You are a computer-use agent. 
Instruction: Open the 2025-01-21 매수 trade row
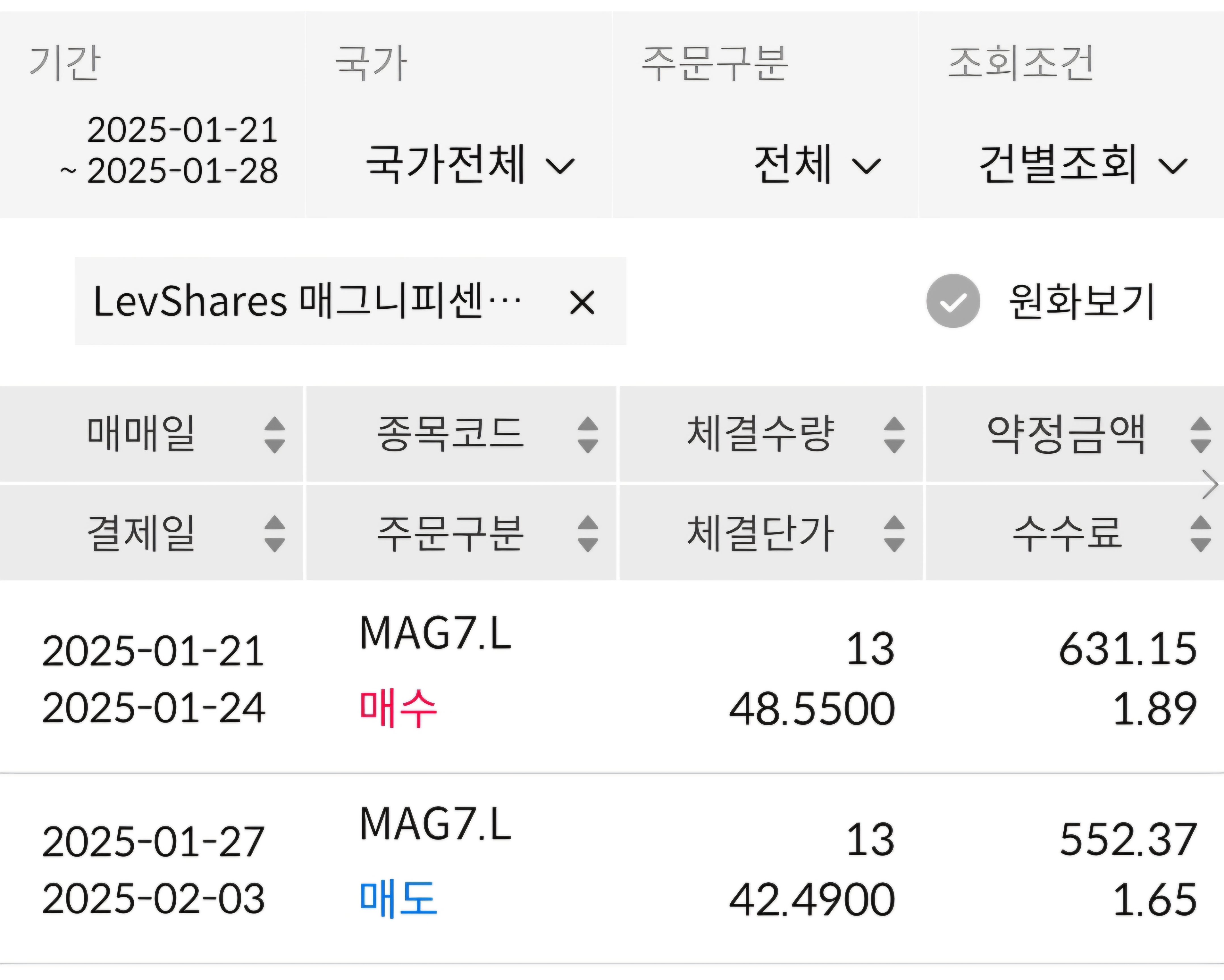click(x=612, y=679)
